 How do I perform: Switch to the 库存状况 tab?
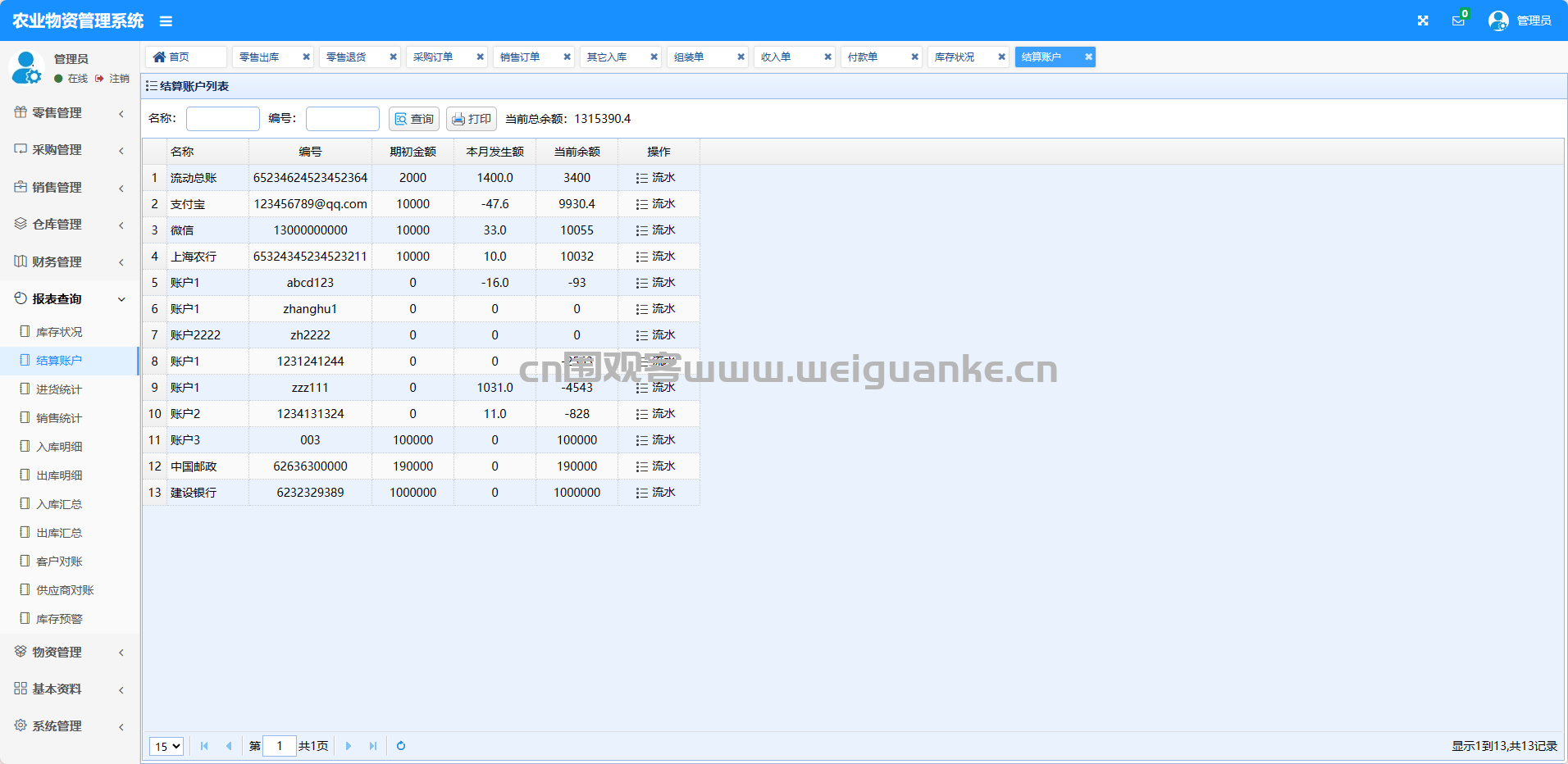[x=955, y=57]
